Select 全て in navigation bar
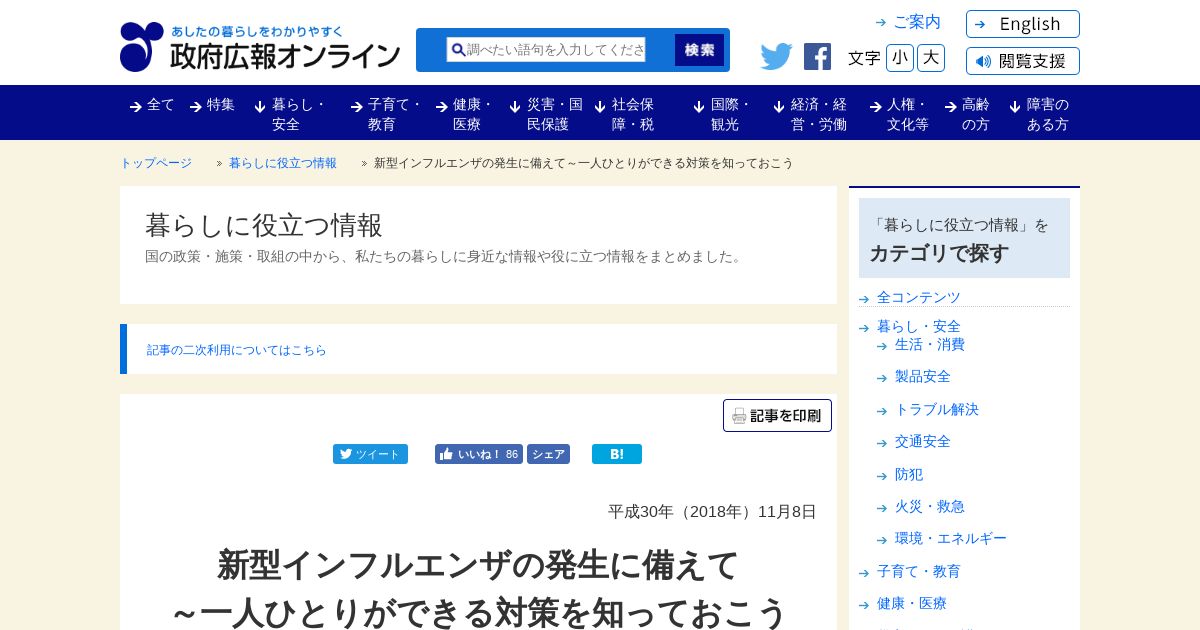1200x630 pixels. point(152,105)
